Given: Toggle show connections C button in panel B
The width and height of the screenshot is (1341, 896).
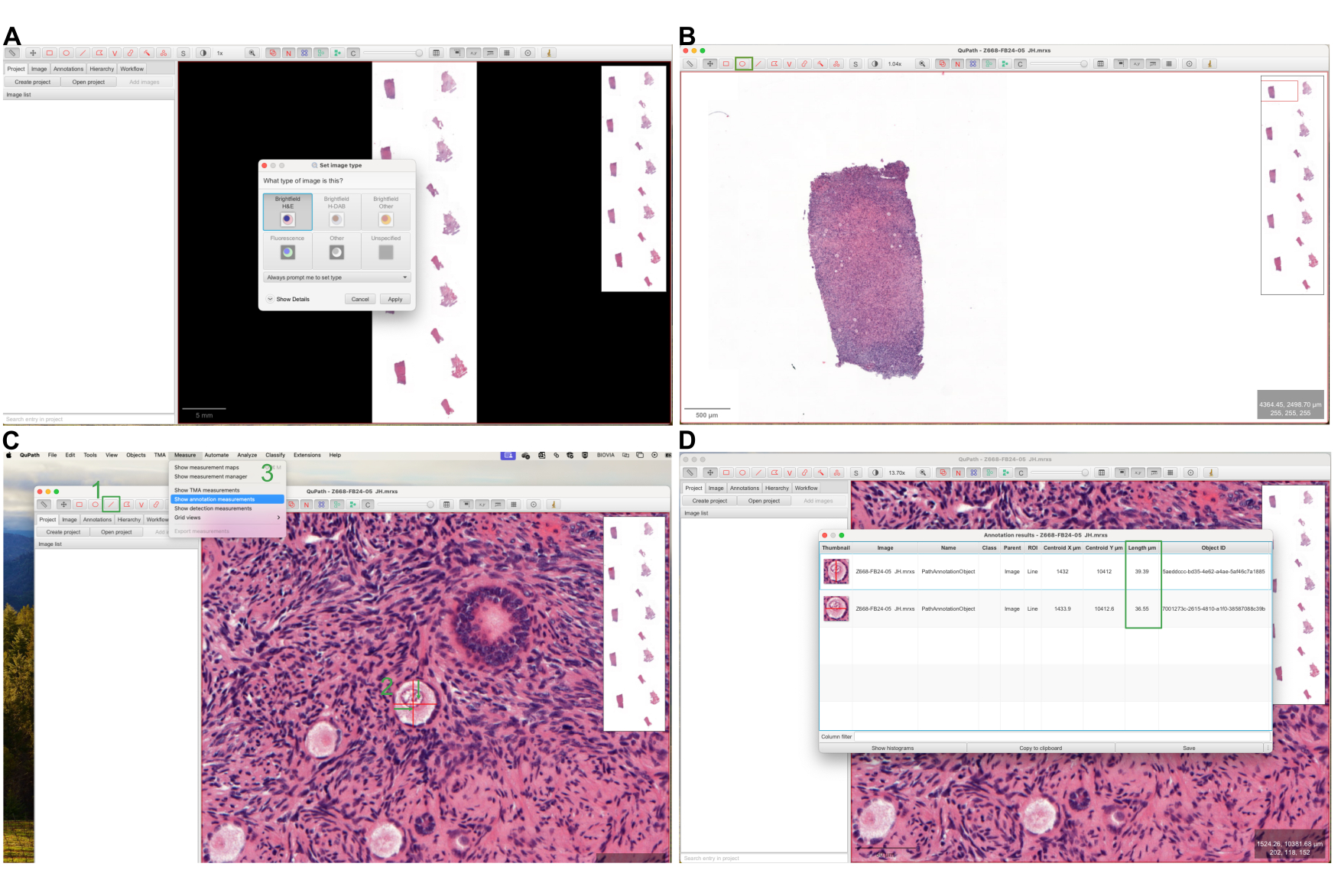Looking at the screenshot, I should [x=1020, y=63].
